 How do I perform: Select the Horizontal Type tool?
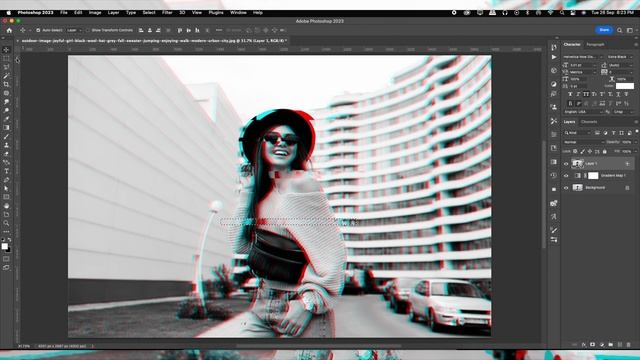click(6, 171)
